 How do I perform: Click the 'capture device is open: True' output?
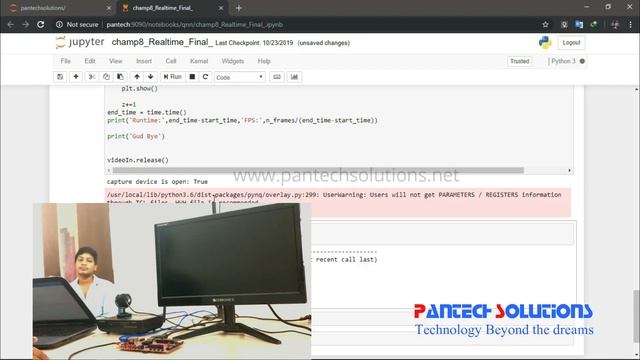[x=157, y=182]
